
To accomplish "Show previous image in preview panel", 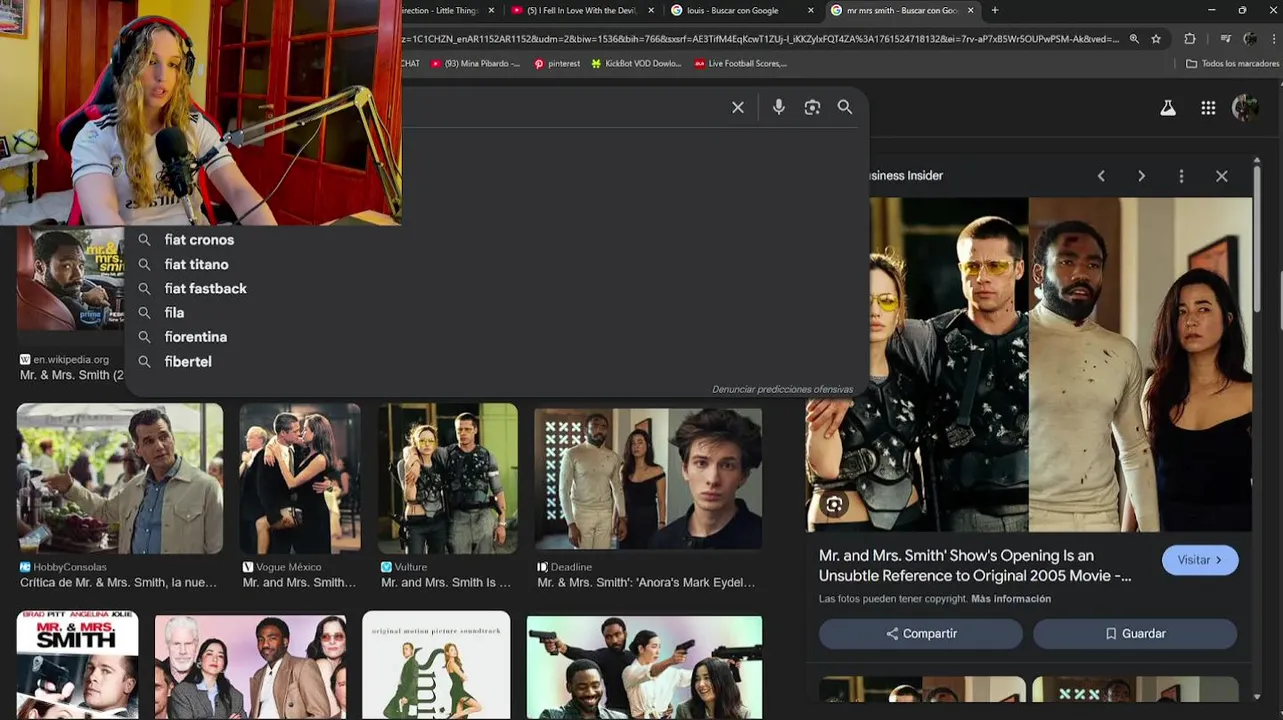I will pyautogui.click(x=1101, y=176).
